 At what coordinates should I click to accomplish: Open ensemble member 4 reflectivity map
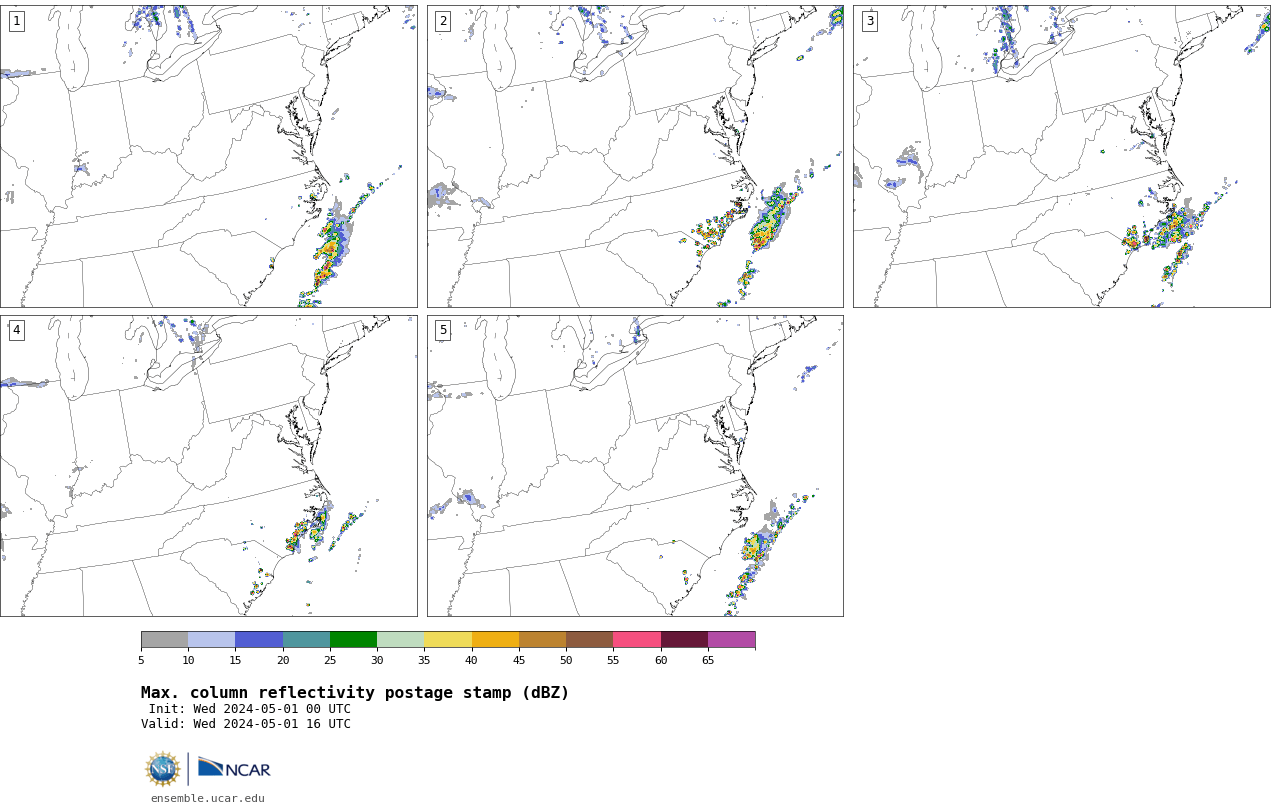[208, 466]
